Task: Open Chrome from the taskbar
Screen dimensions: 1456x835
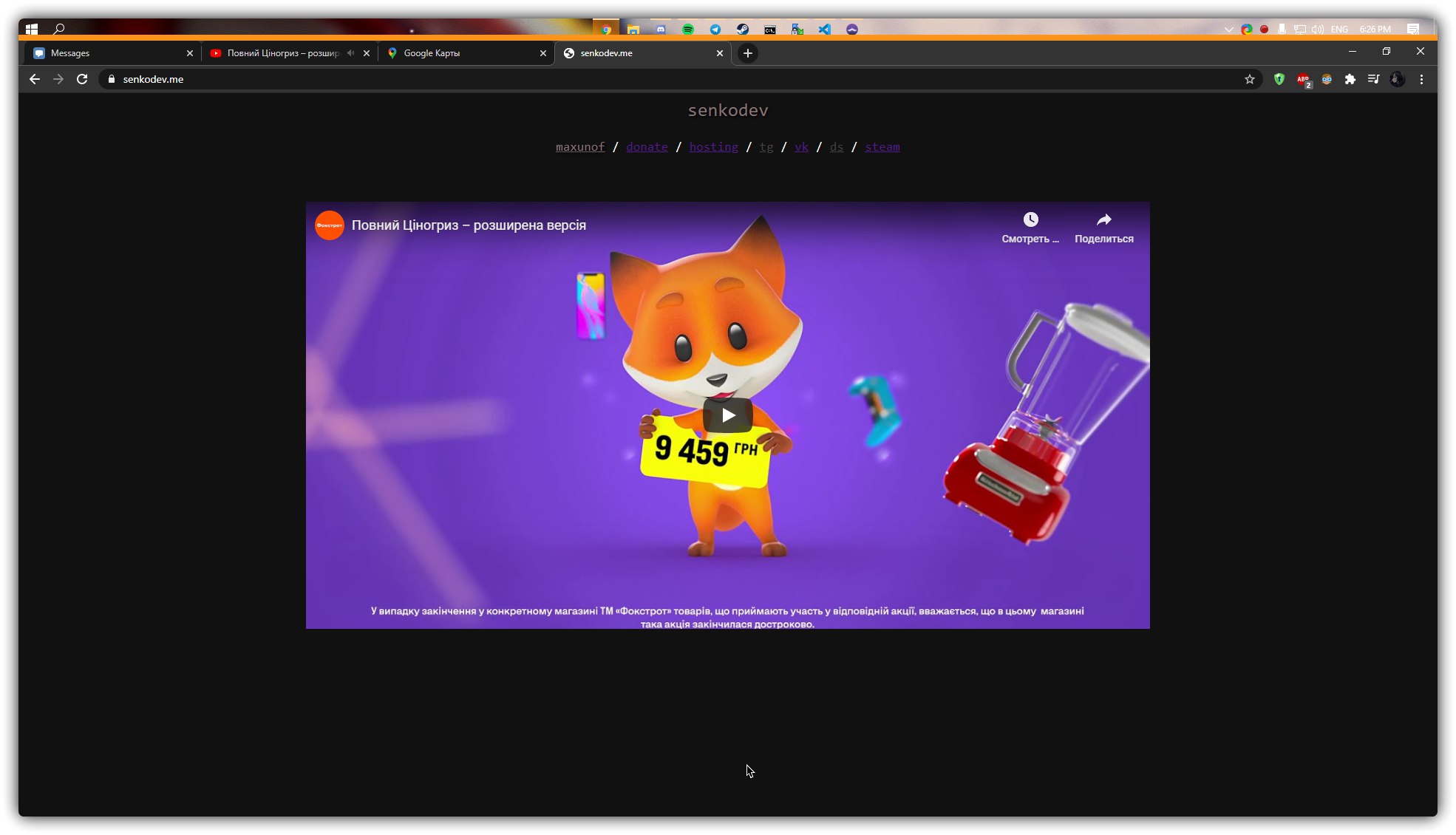Action: (x=606, y=29)
